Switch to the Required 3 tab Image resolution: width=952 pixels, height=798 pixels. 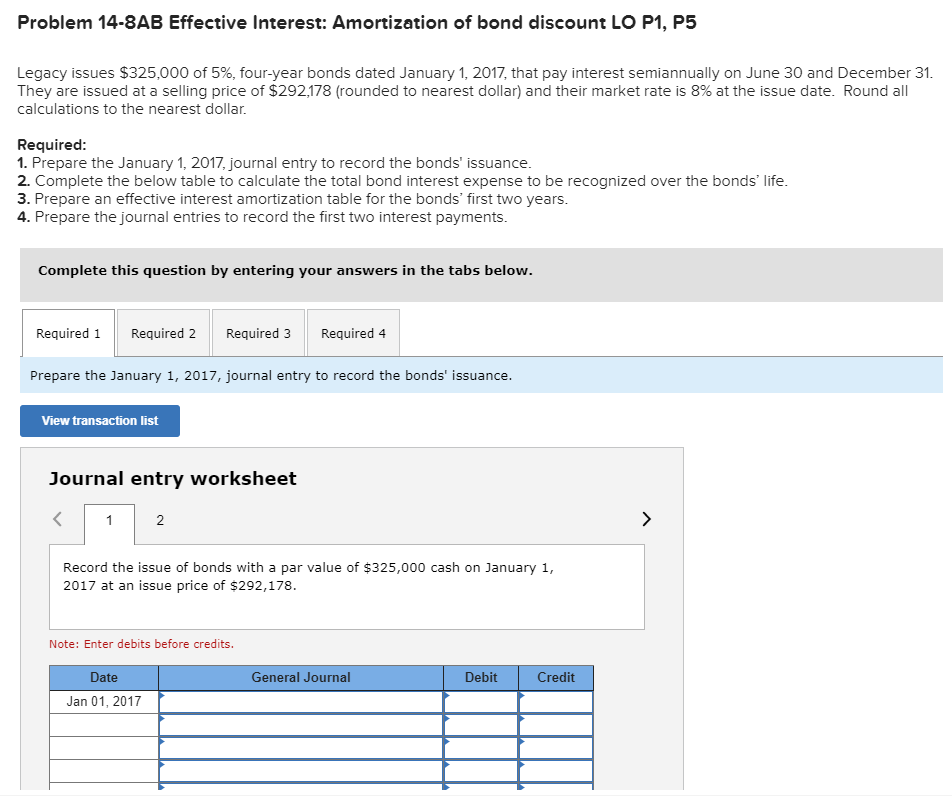(x=257, y=333)
